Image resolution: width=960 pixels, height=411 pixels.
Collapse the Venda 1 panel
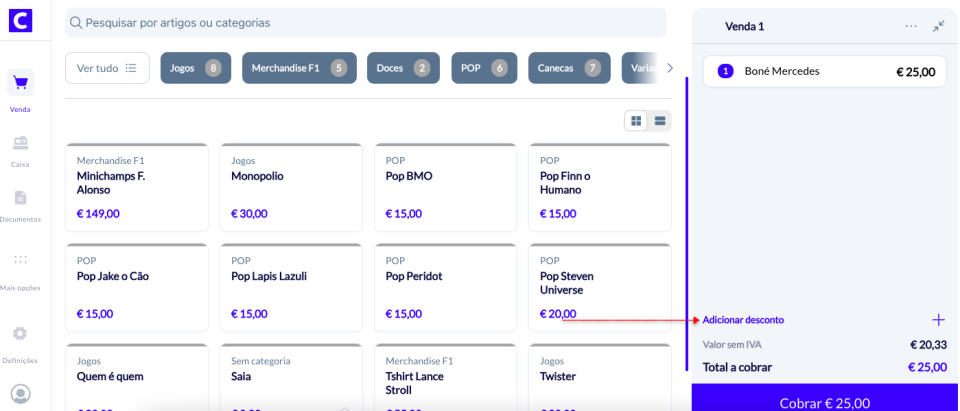click(x=938, y=26)
